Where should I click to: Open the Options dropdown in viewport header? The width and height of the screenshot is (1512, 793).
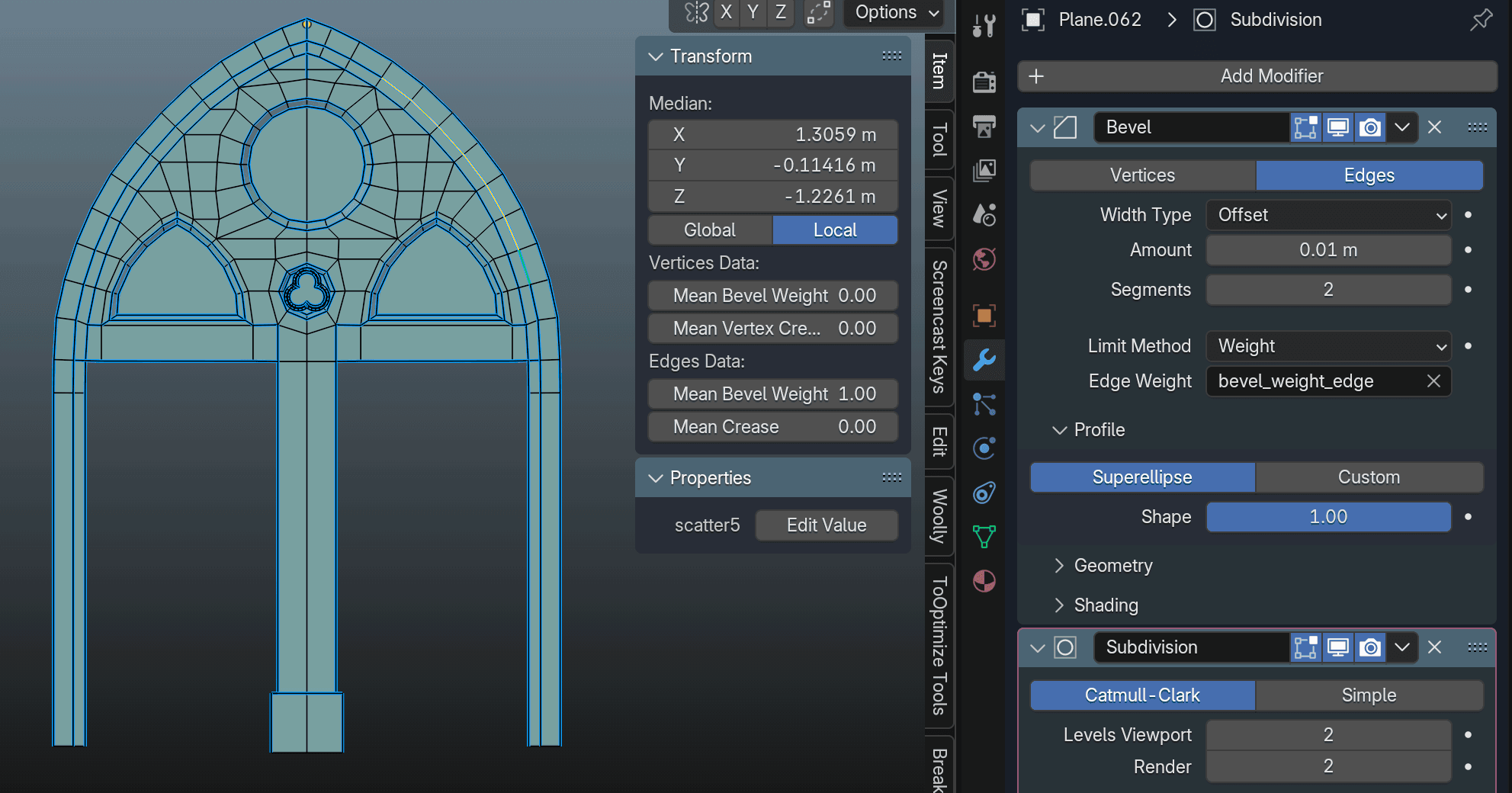(x=896, y=12)
